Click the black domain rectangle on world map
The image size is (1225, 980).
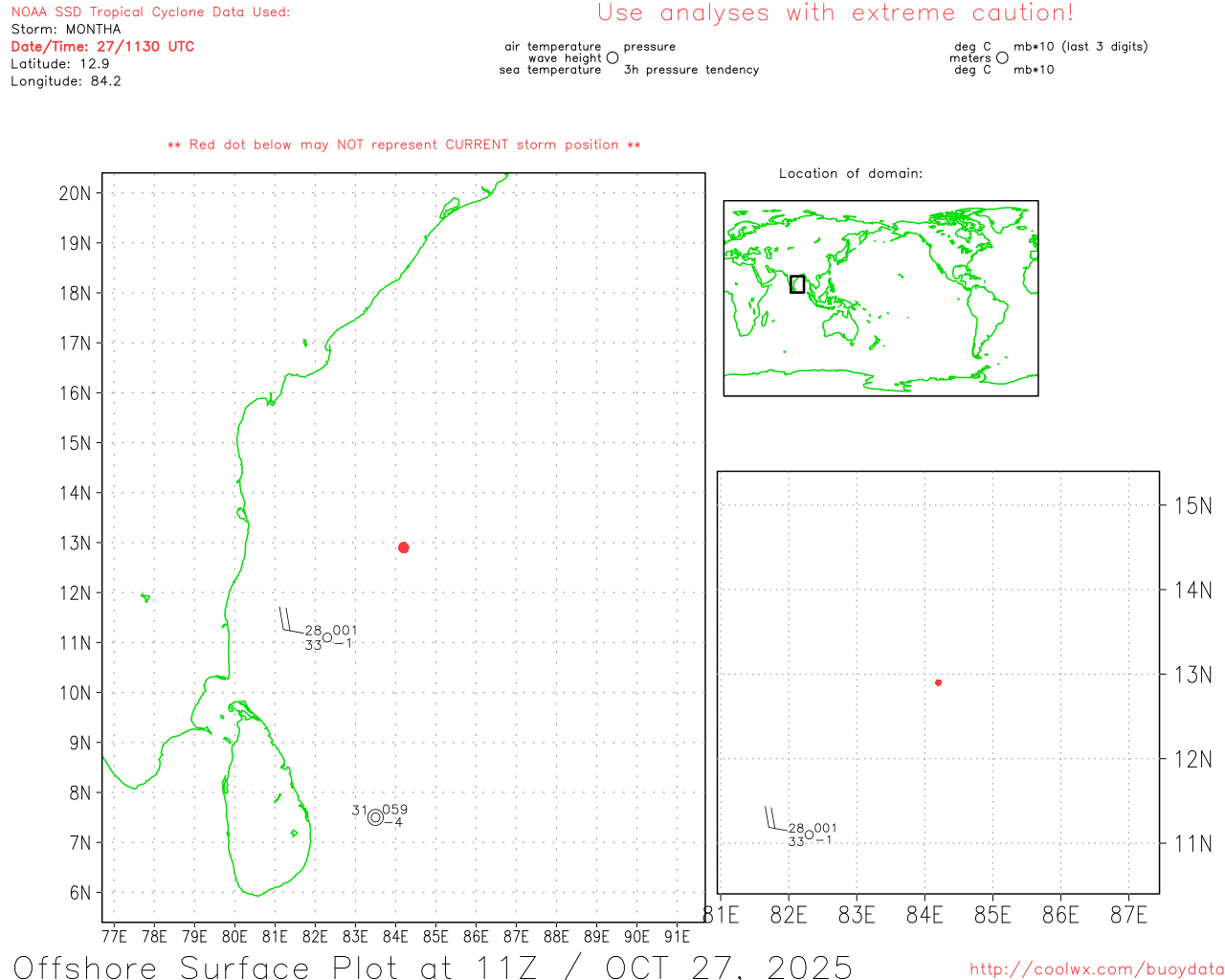[x=797, y=284]
